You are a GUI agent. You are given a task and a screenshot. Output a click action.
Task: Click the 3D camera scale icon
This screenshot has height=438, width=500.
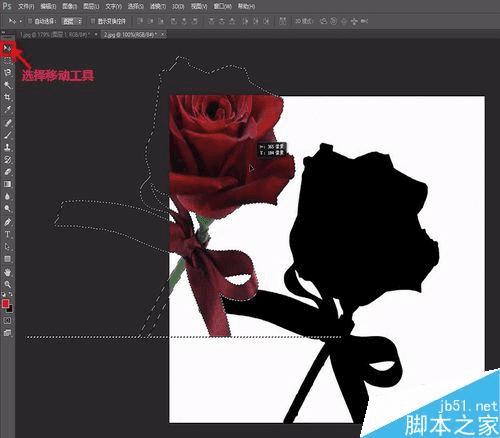364,21
